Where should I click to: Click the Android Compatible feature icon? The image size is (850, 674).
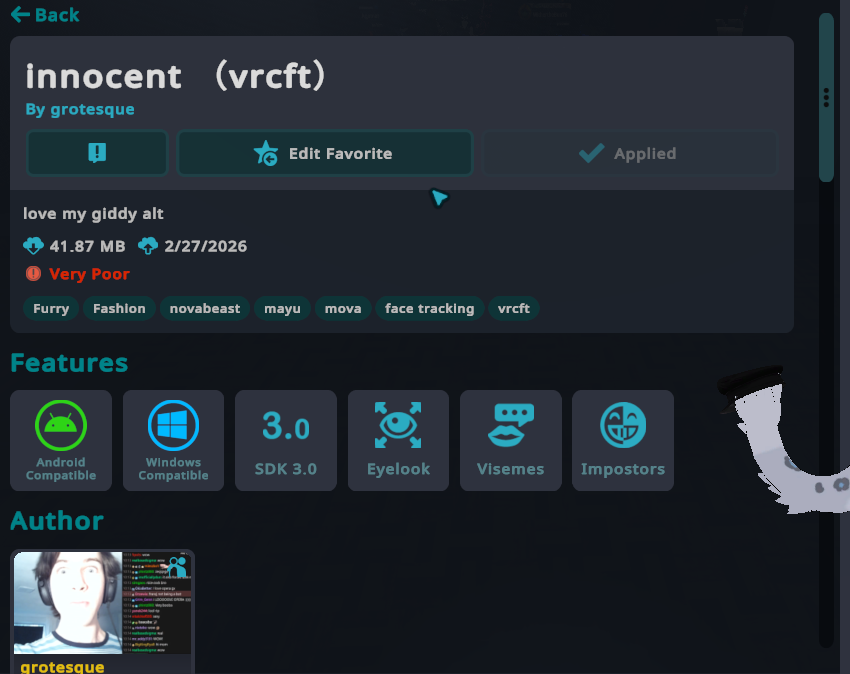click(x=61, y=425)
